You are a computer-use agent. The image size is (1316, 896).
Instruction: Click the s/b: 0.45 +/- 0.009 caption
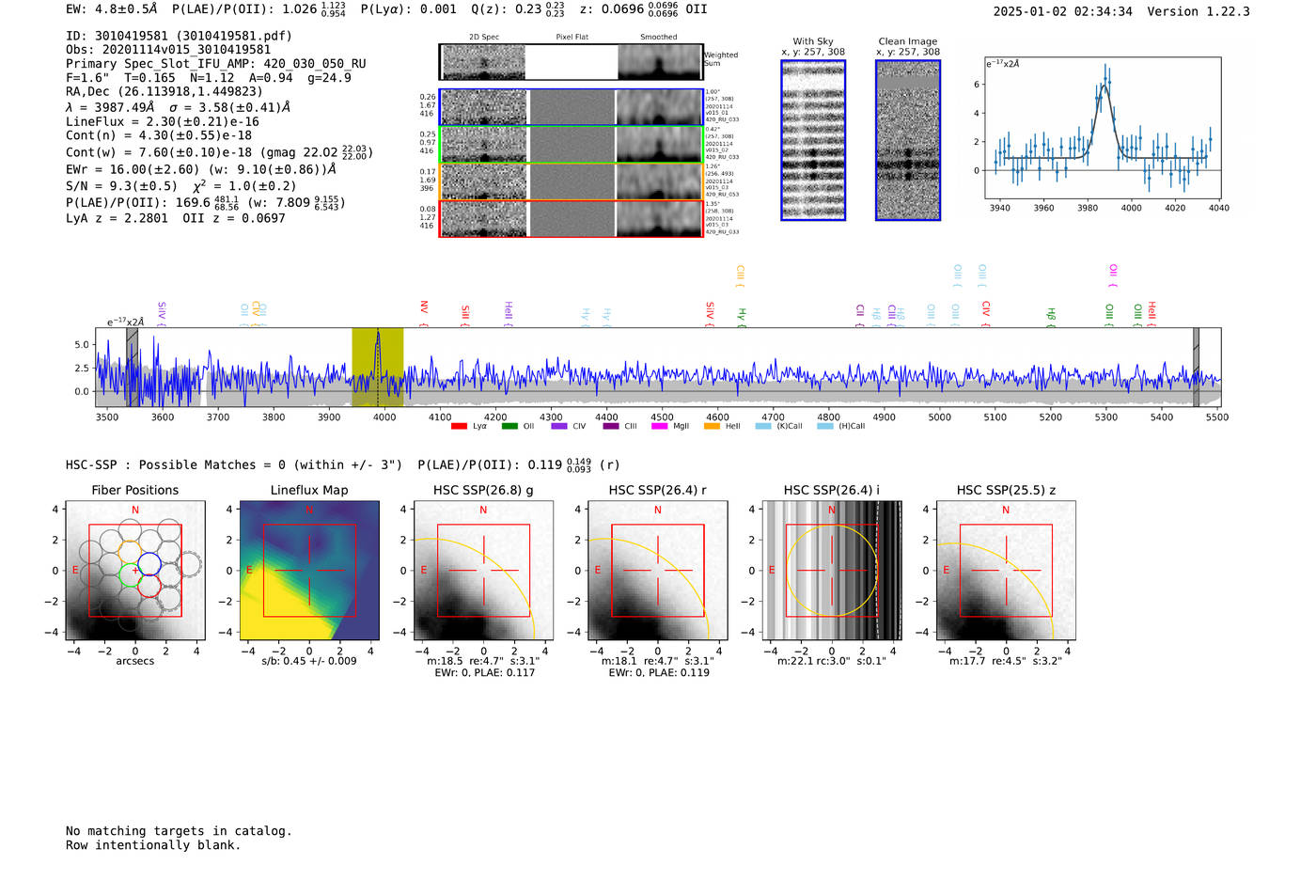pyautogui.click(x=309, y=661)
